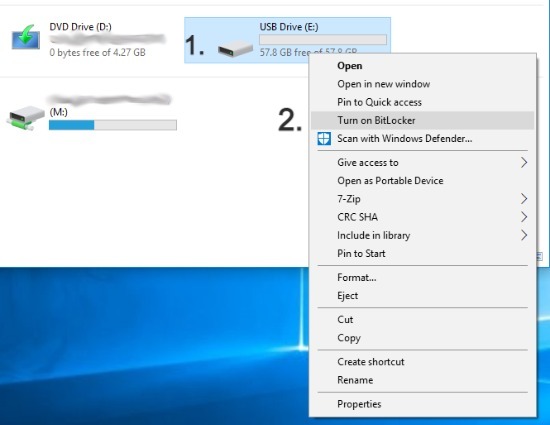The width and height of the screenshot is (550, 425).
Task: Open the 7-Zip menu entry
Action: pos(422,199)
